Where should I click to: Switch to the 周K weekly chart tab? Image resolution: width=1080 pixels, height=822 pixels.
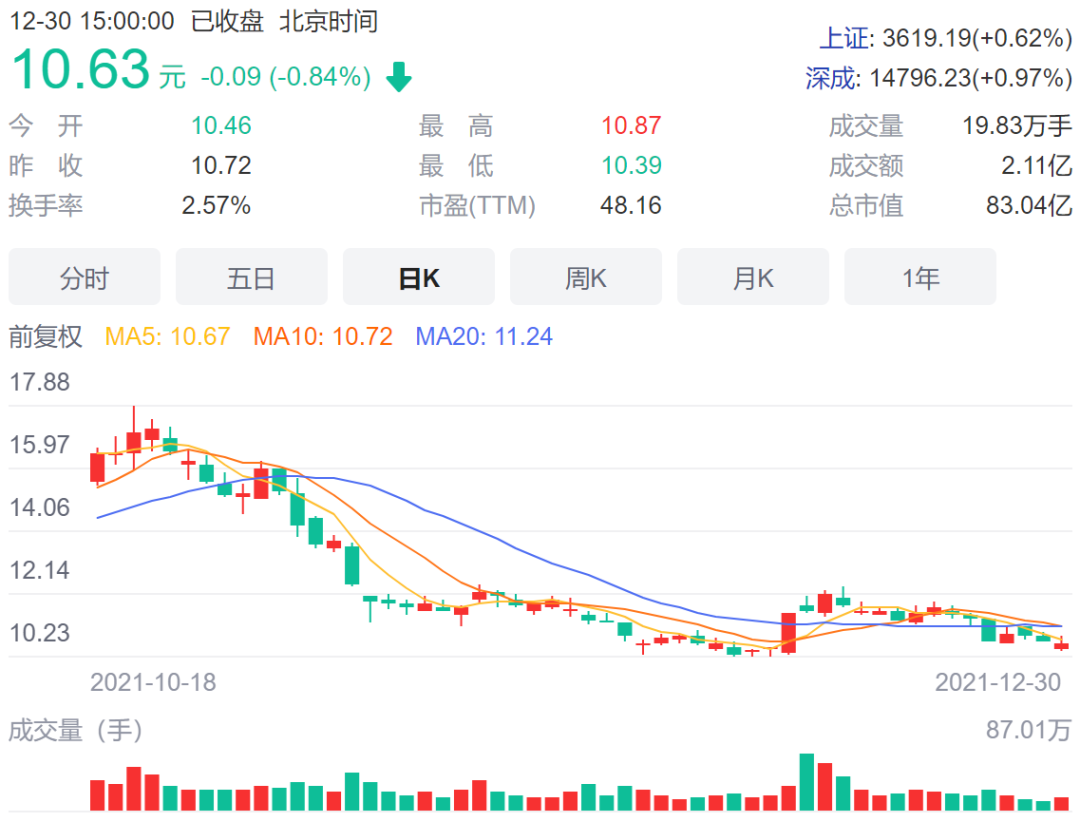tap(586, 277)
